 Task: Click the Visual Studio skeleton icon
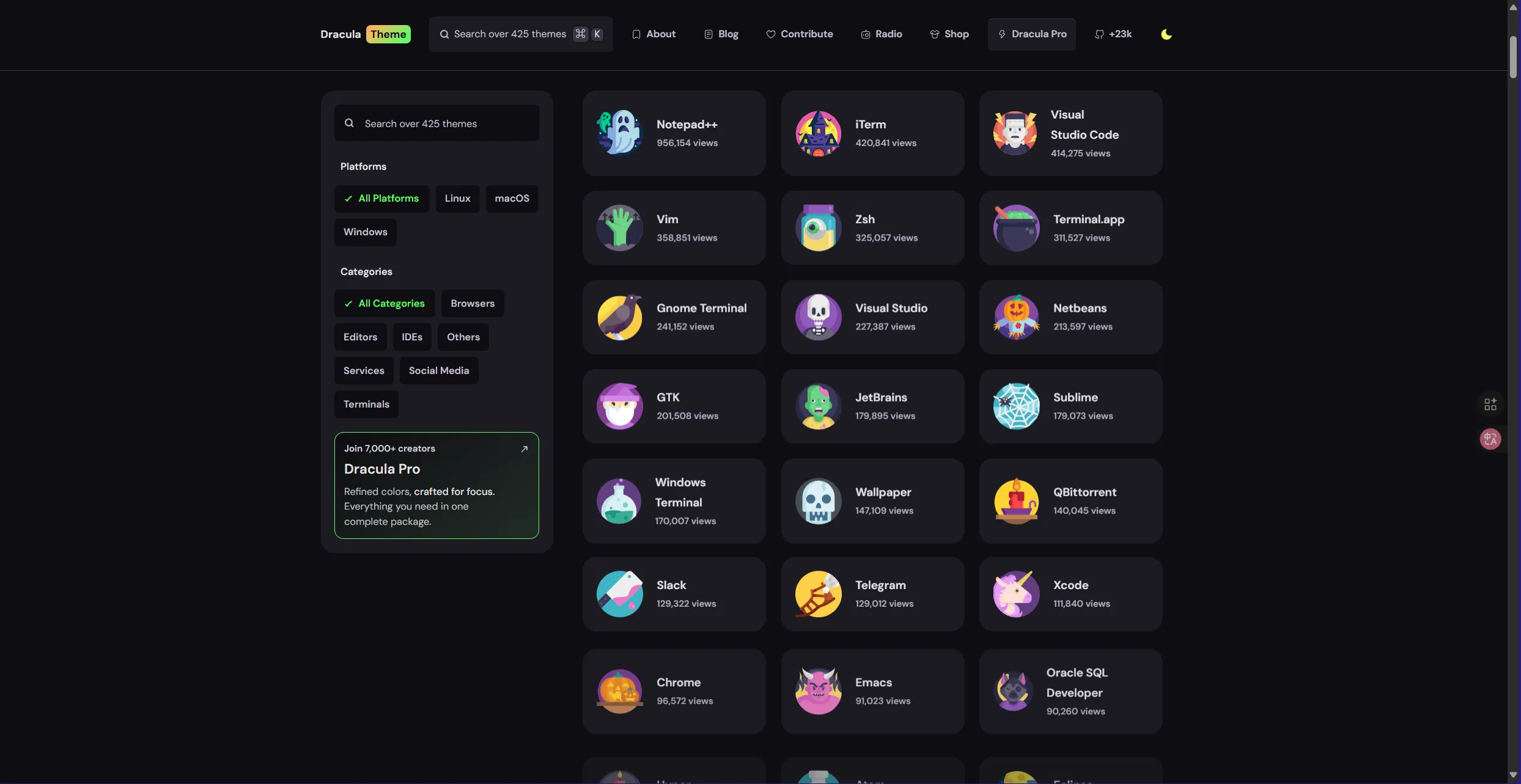[818, 317]
